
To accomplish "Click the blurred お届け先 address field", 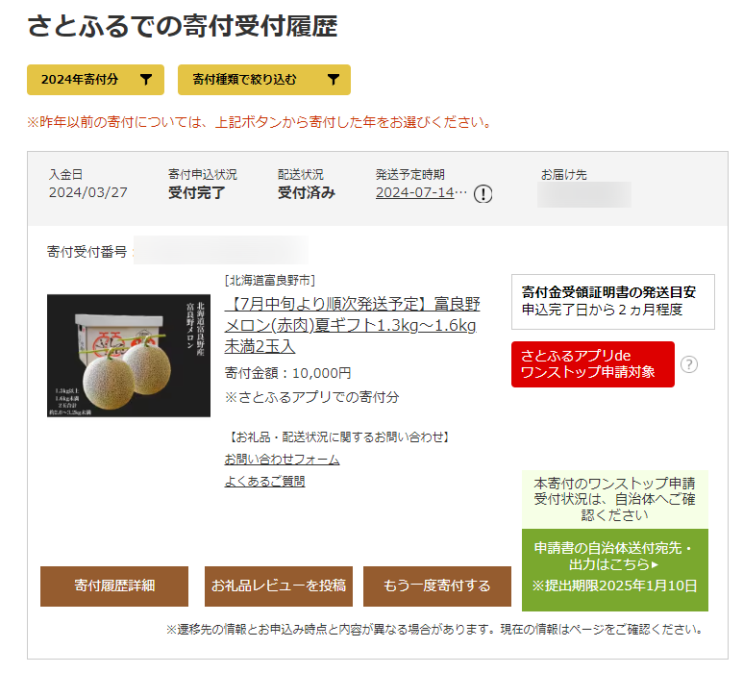I will click(x=584, y=195).
